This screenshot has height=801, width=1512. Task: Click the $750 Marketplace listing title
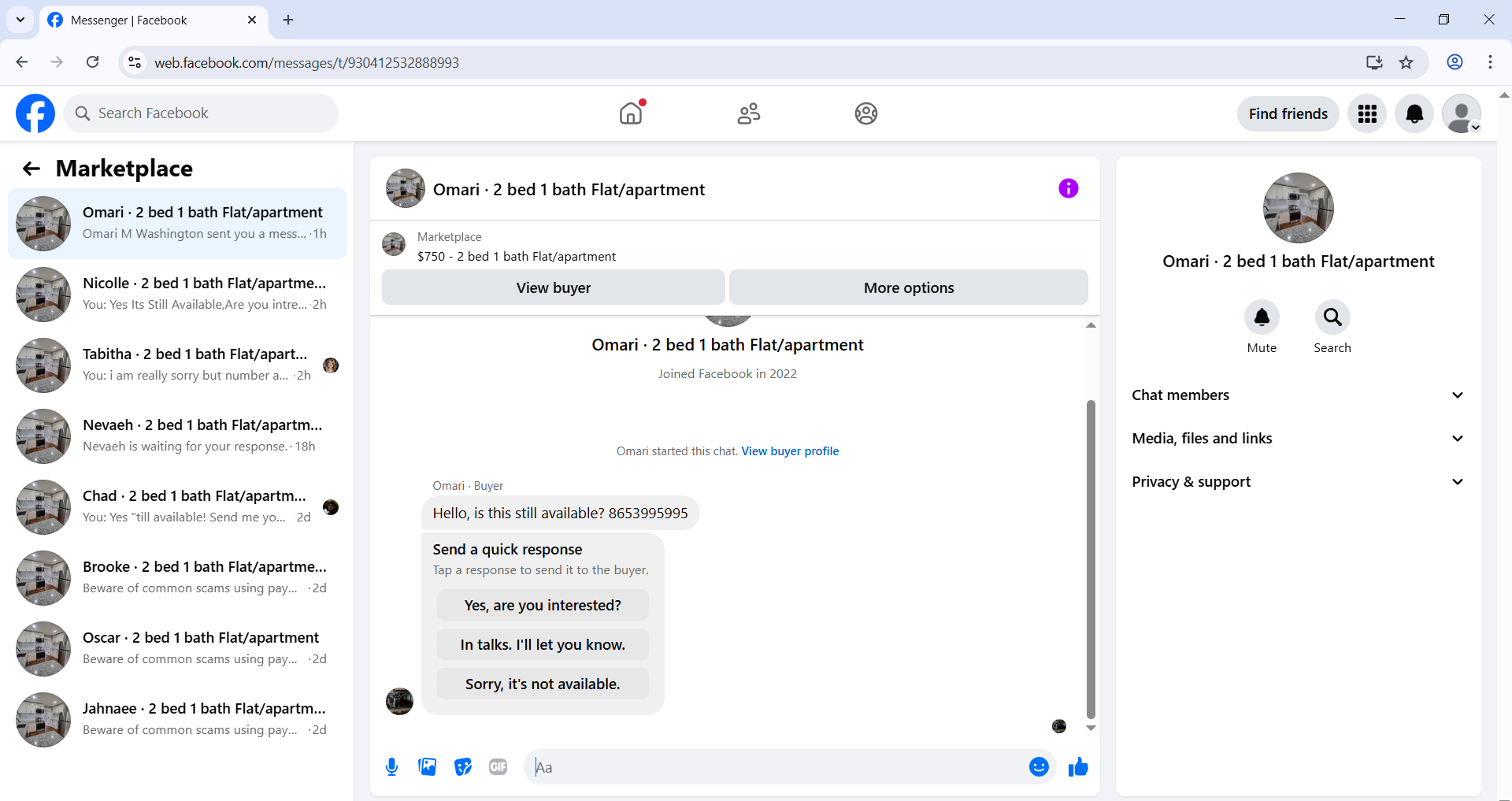pos(517,257)
